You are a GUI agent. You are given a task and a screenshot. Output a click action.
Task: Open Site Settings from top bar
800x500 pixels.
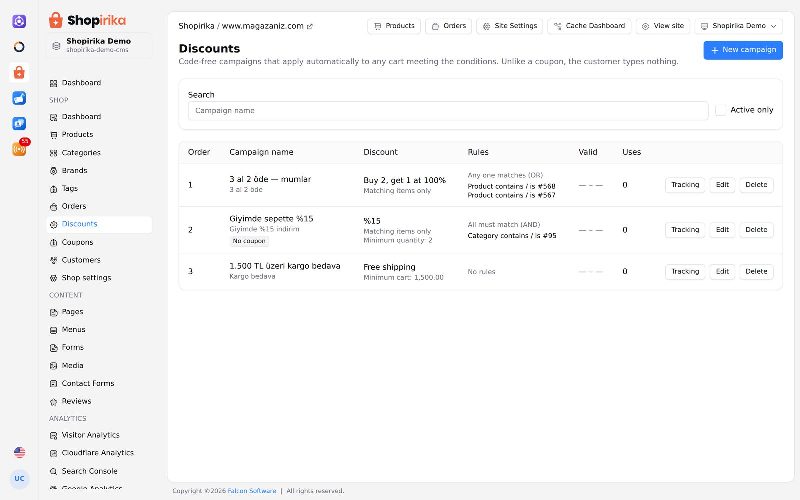[510, 26]
